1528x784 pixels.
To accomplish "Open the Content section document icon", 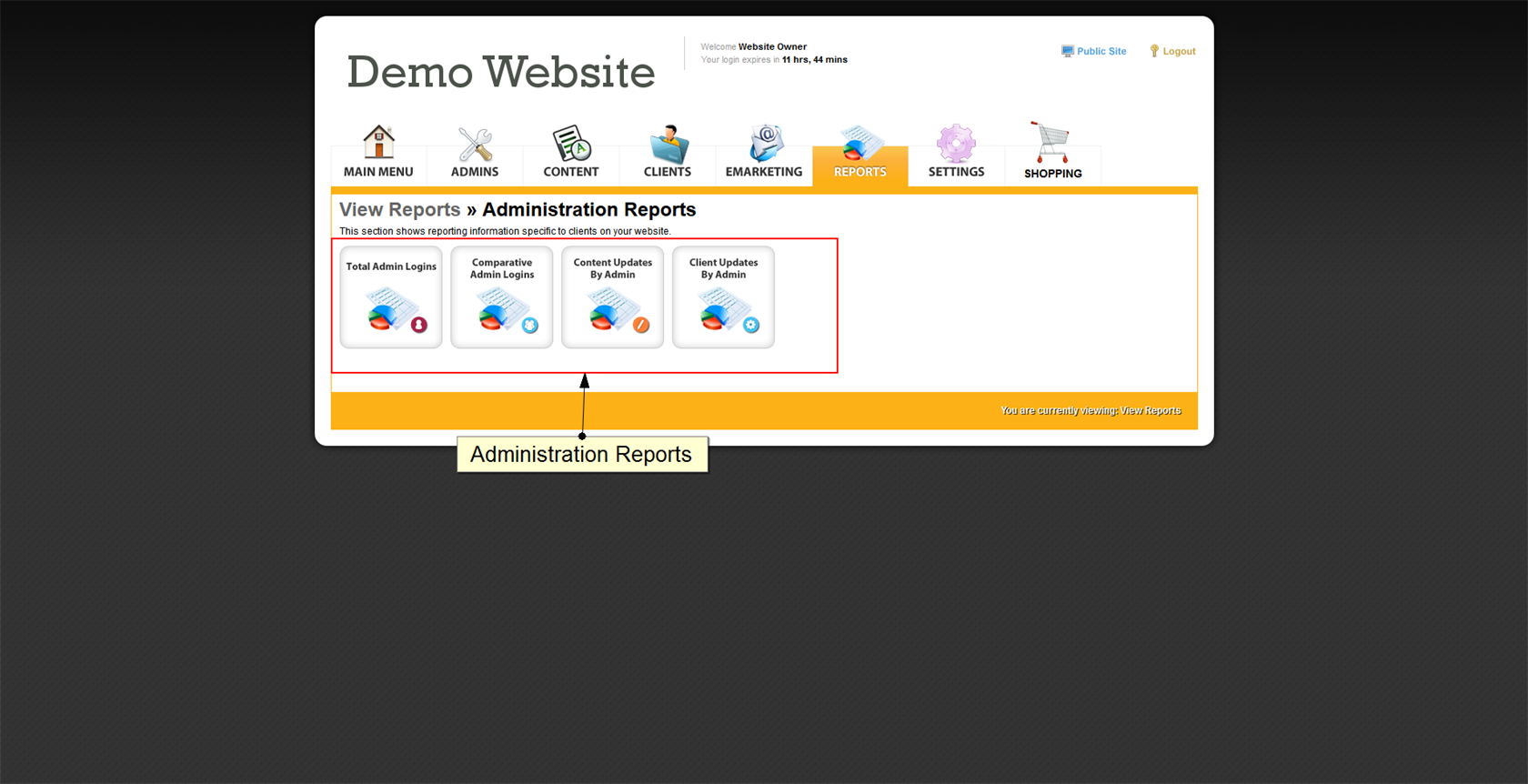I will [x=571, y=144].
